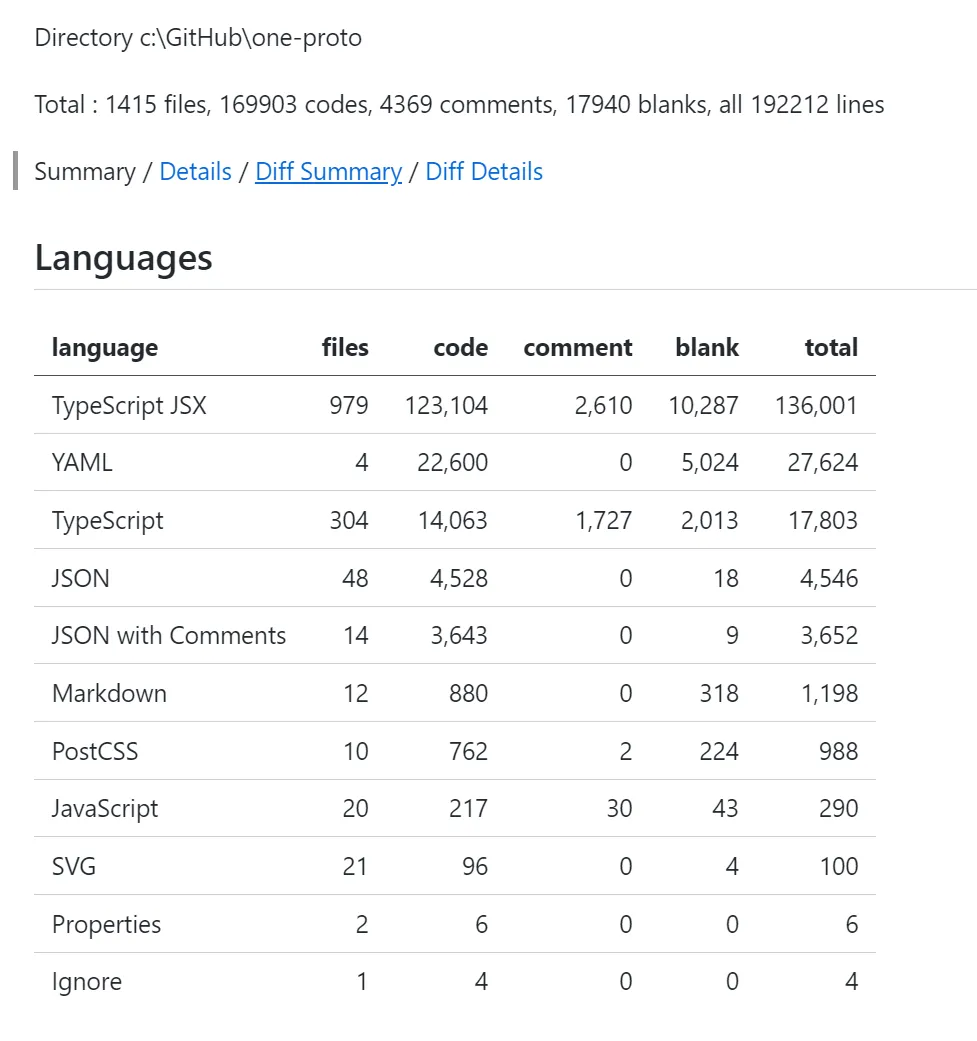Click the 224 blank value

pyautogui.click(x=719, y=751)
